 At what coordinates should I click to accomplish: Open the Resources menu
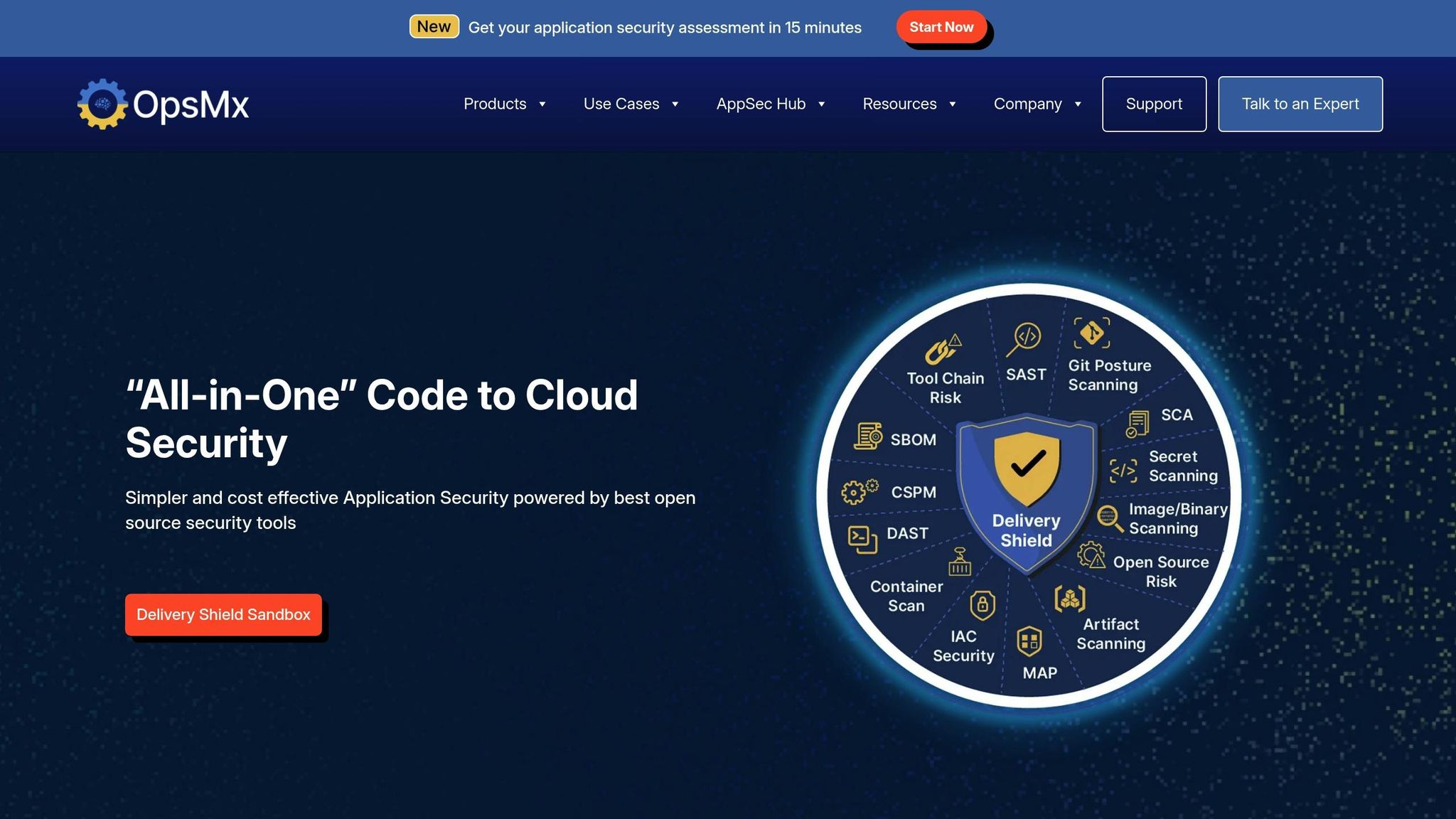[x=899, y=104]
